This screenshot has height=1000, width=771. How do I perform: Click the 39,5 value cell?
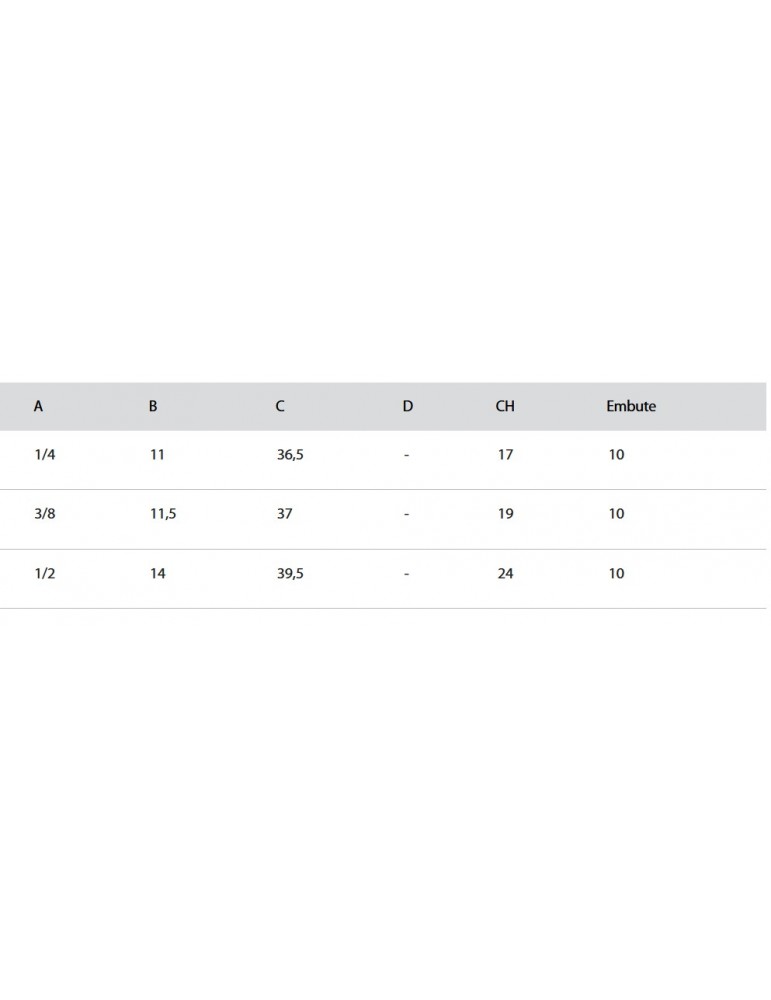290,574
